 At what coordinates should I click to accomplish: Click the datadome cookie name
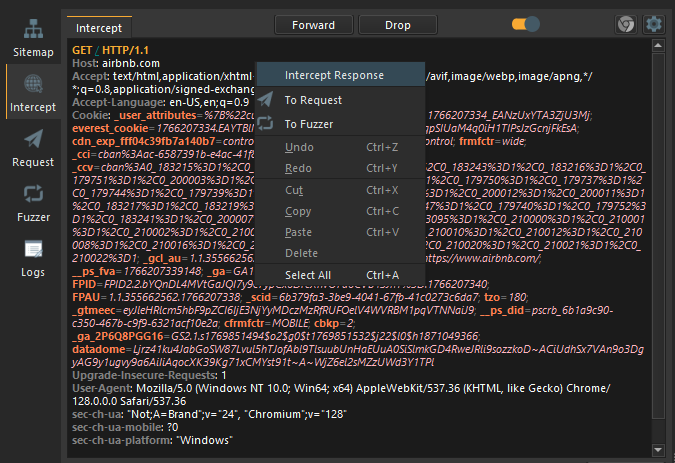tap(99, 349)
